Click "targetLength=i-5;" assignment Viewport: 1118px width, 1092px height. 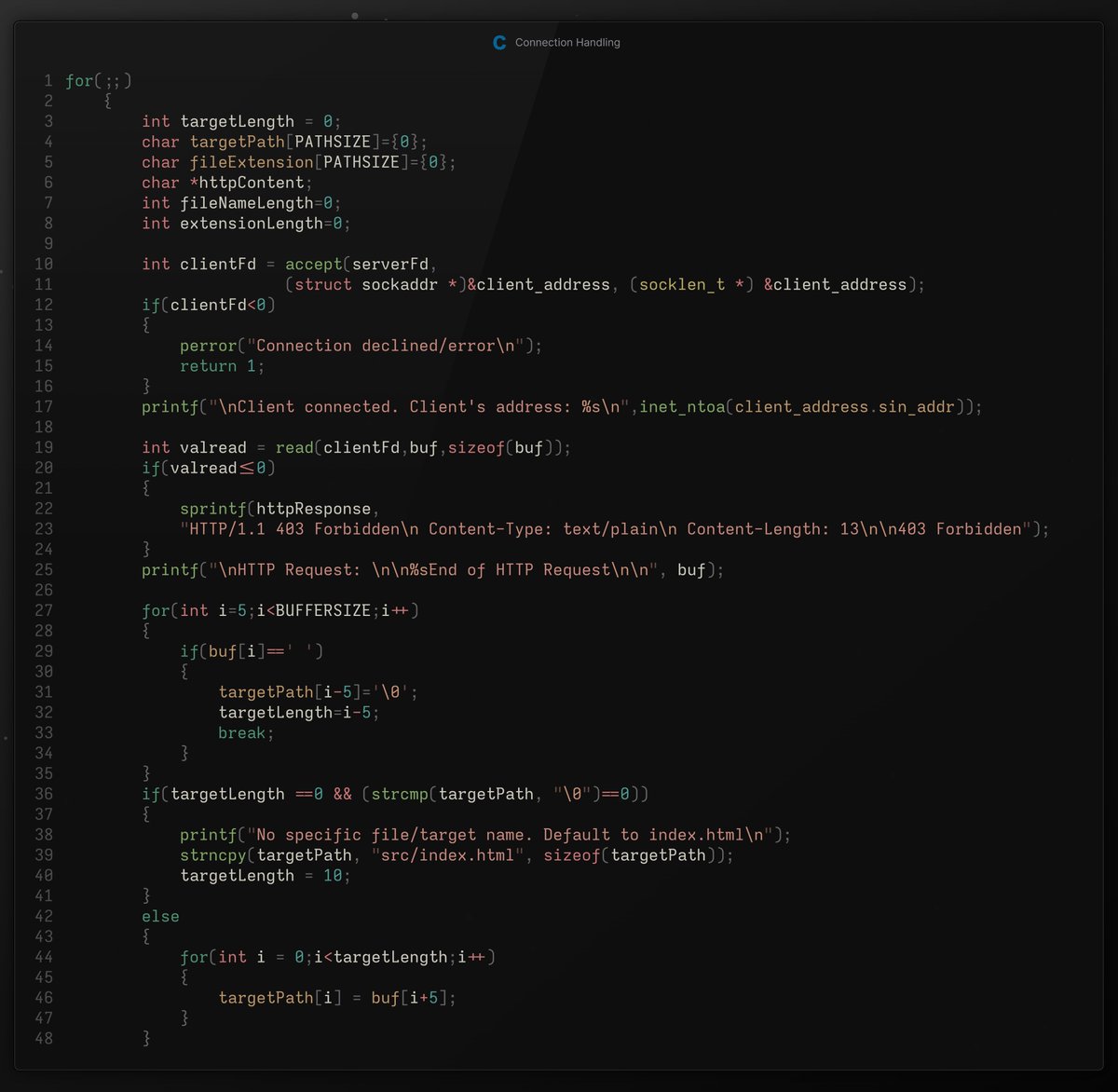299,712
